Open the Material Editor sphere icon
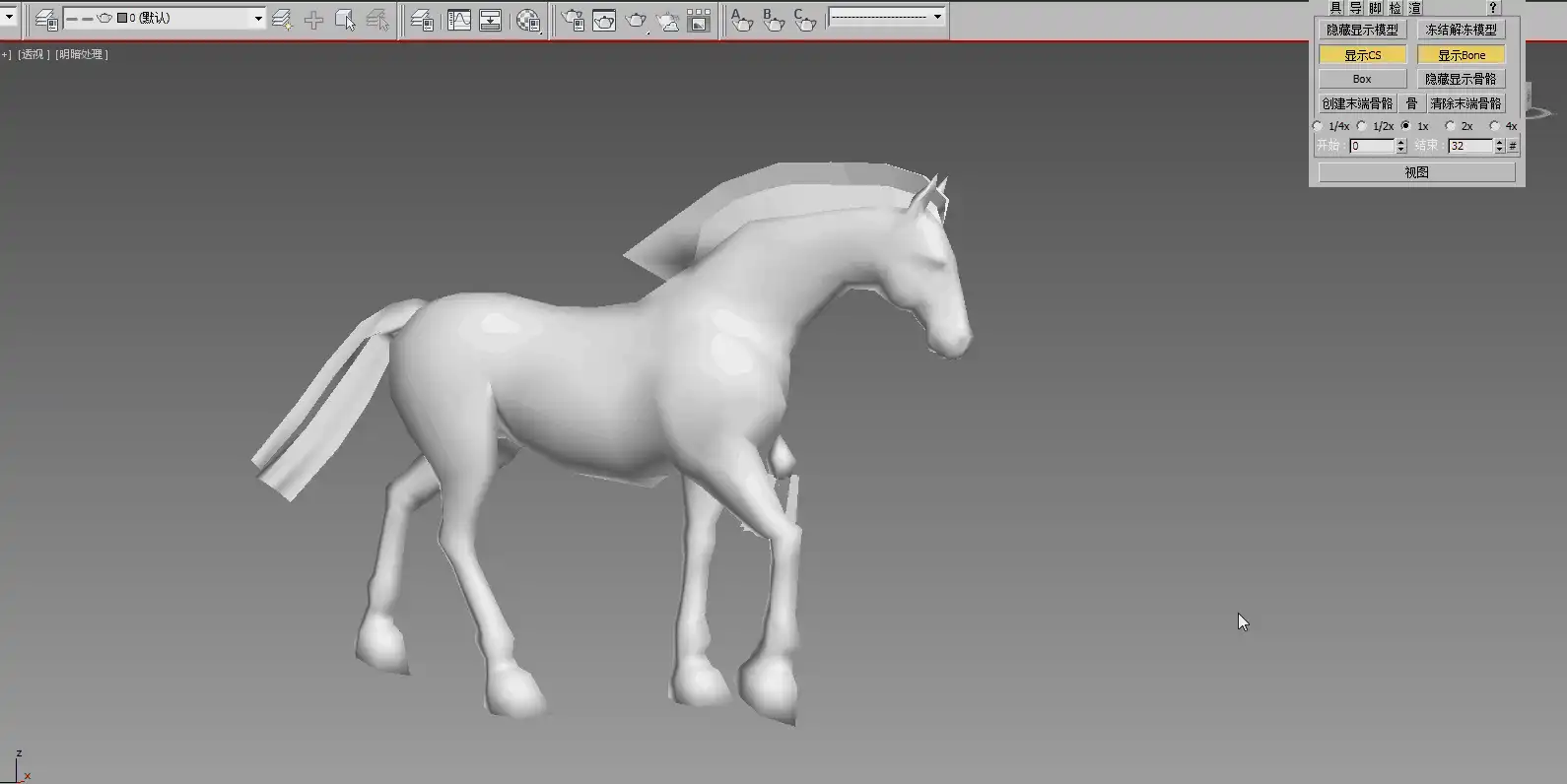 pyautogui.click(x=528, y=20)
